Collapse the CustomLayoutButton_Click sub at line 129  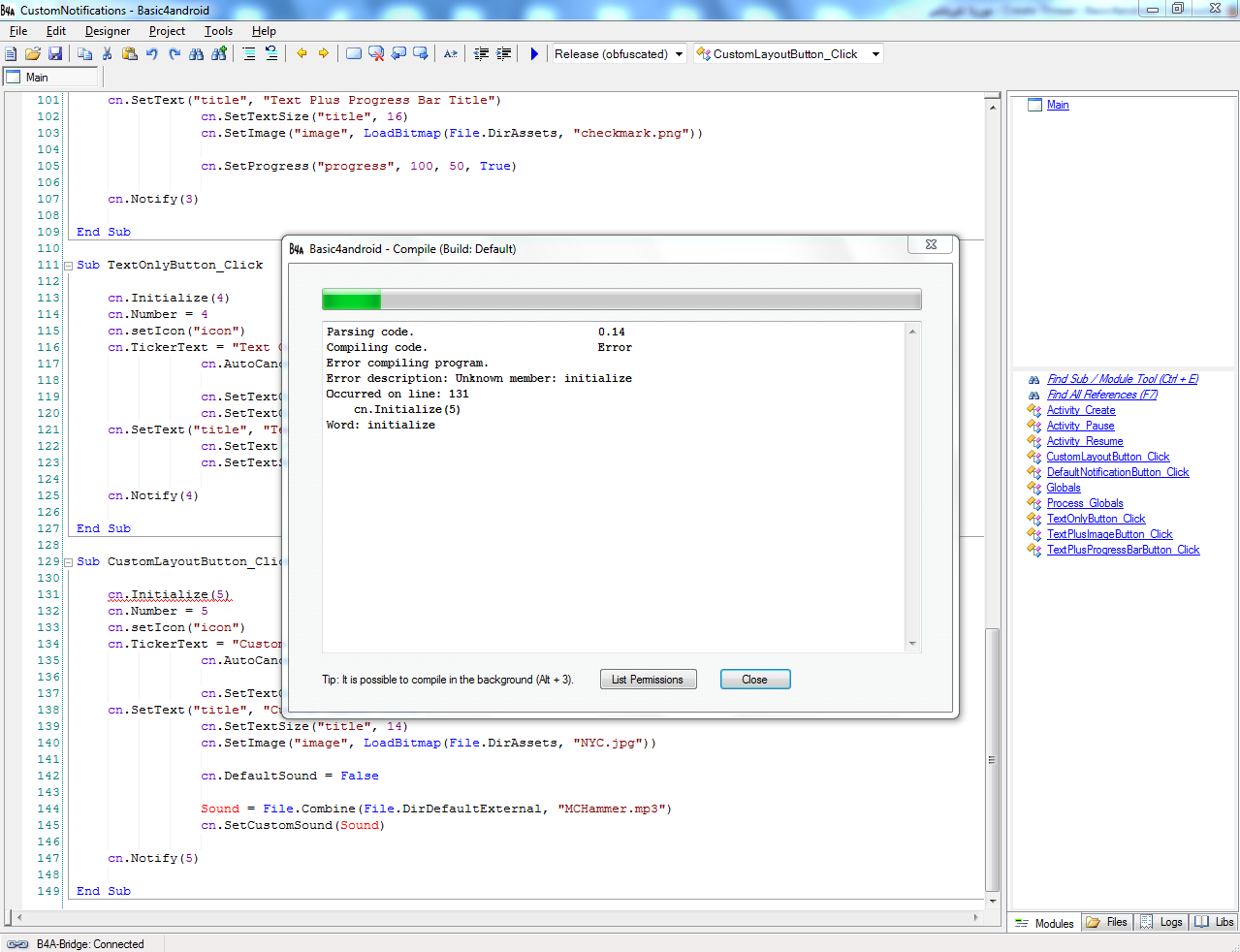69,562
